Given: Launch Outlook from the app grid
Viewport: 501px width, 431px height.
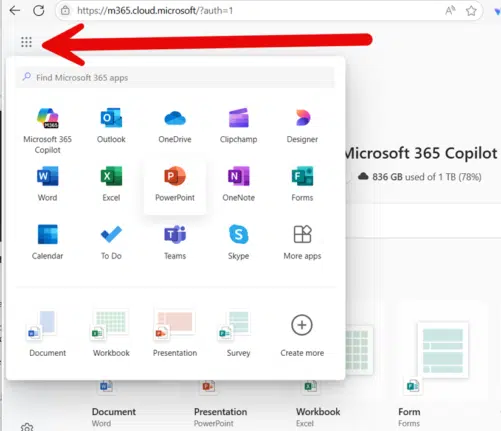Looking at the screenshot, I should click(x=111, y=126).
